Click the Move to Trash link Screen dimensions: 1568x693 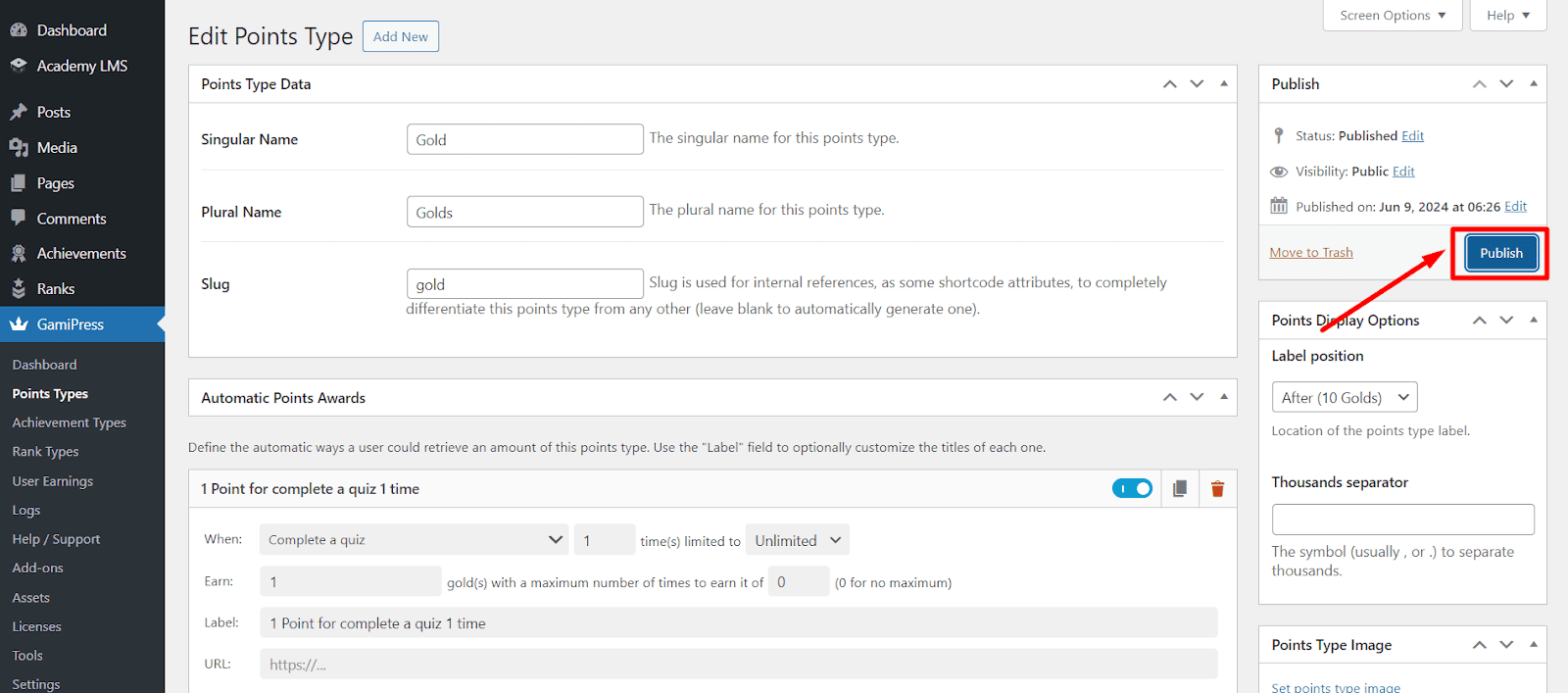[x=1310, y=253]
